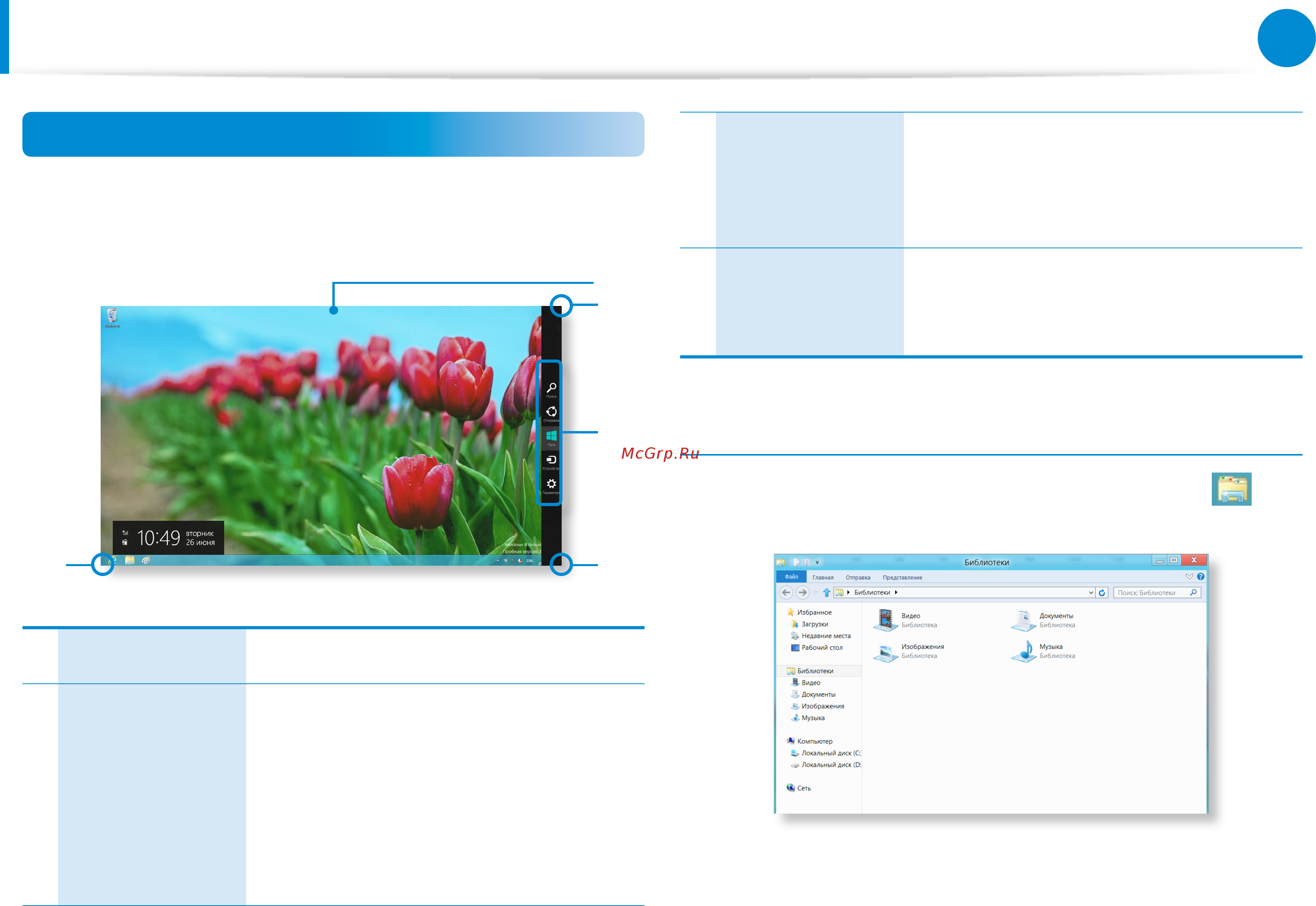Image resolution: width=1316 pixels, height=906 pixels.
Task: Open the Файл tab
Action: (x=791, y=577)
